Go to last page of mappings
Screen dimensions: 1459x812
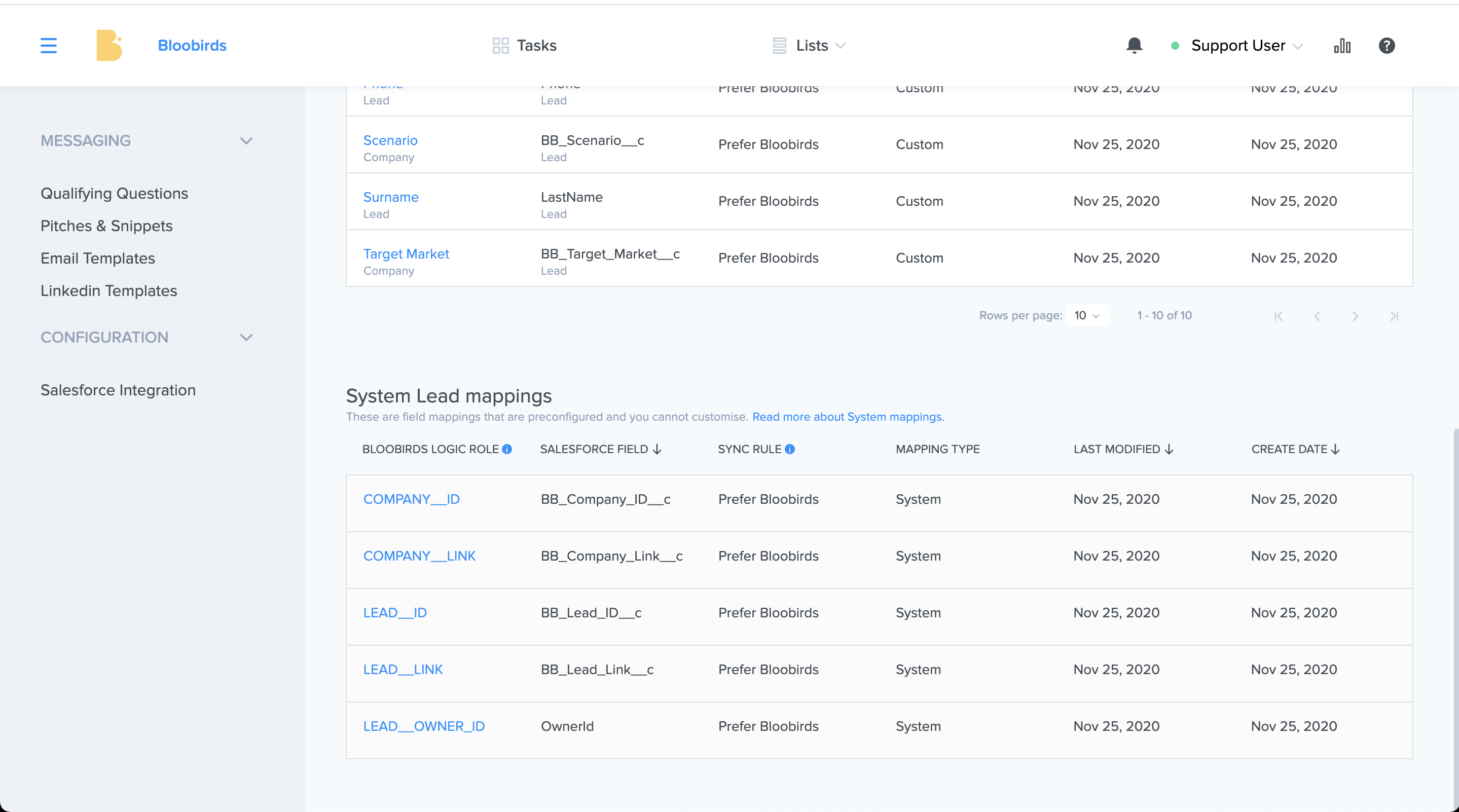click(1394, 316)
